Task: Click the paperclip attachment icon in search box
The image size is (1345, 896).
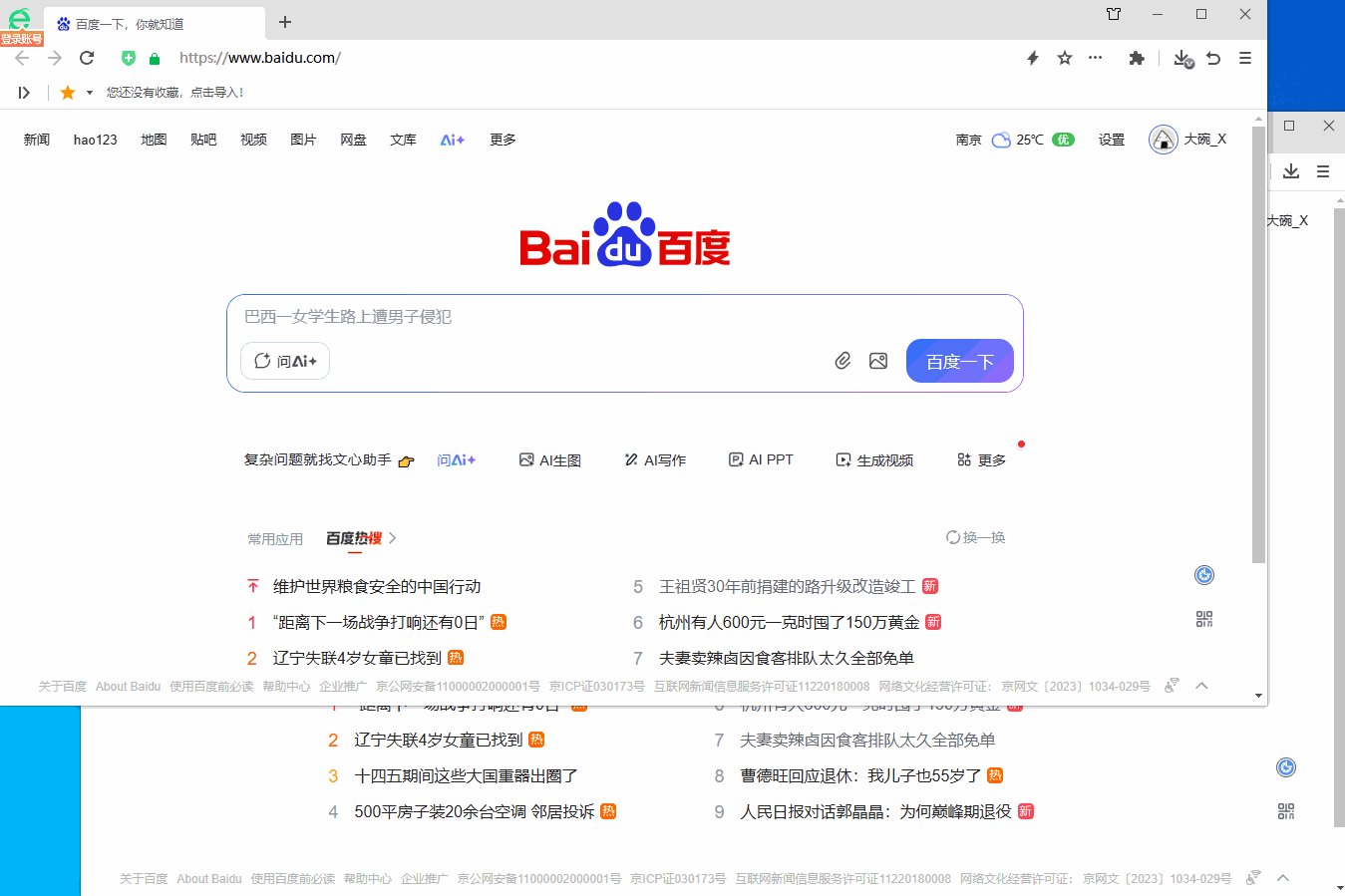Action: 842,360
